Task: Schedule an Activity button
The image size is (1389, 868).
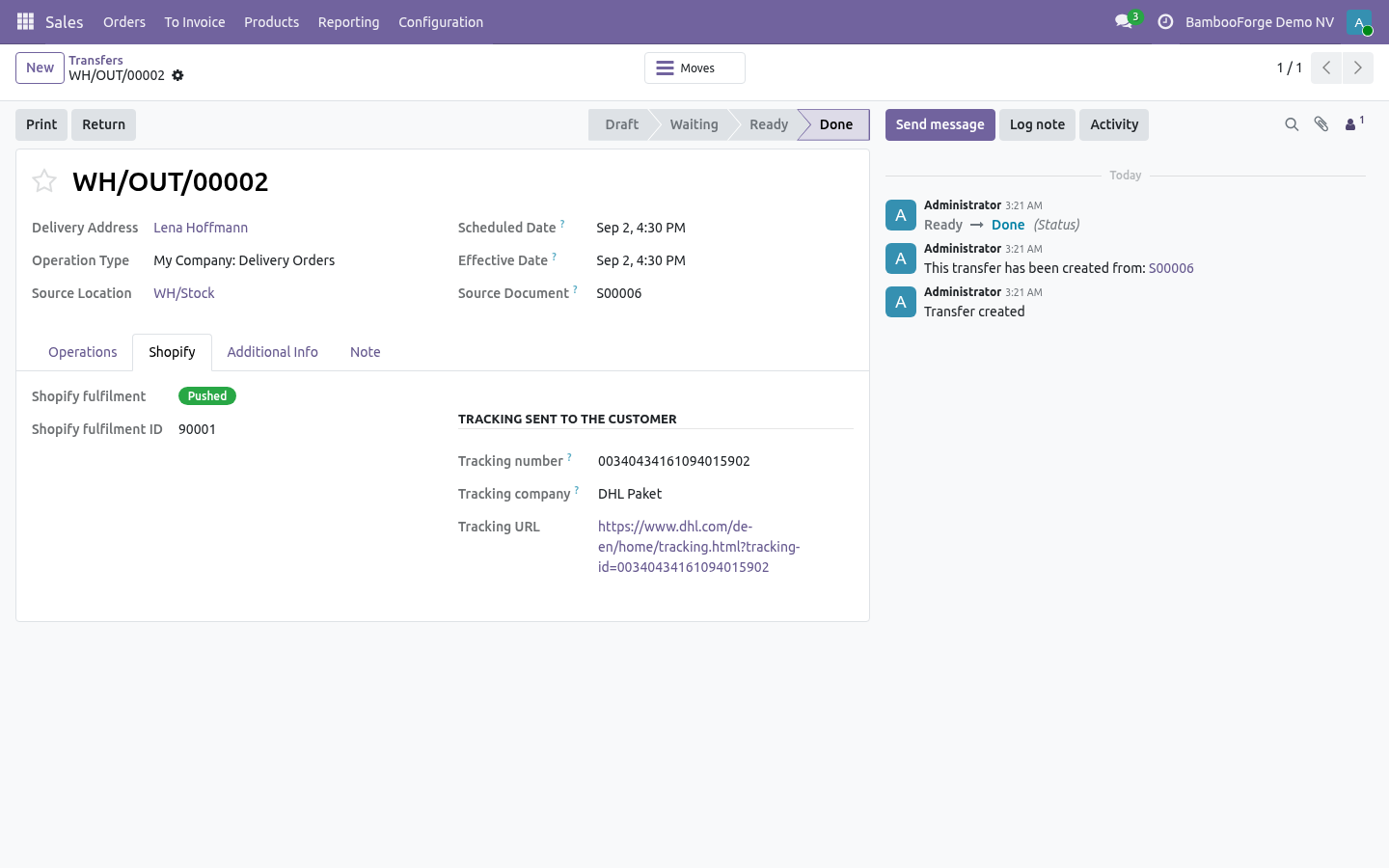Action: pyautogui.click(x=1114, y=124)
